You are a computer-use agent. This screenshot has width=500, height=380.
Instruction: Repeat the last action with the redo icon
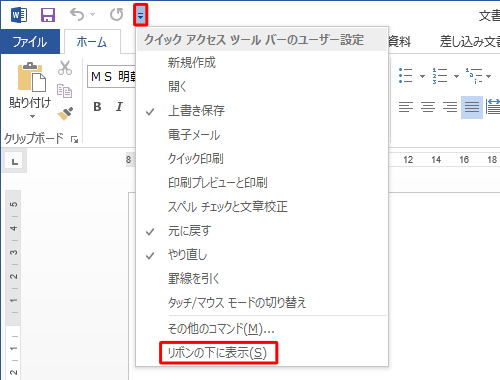116,15
